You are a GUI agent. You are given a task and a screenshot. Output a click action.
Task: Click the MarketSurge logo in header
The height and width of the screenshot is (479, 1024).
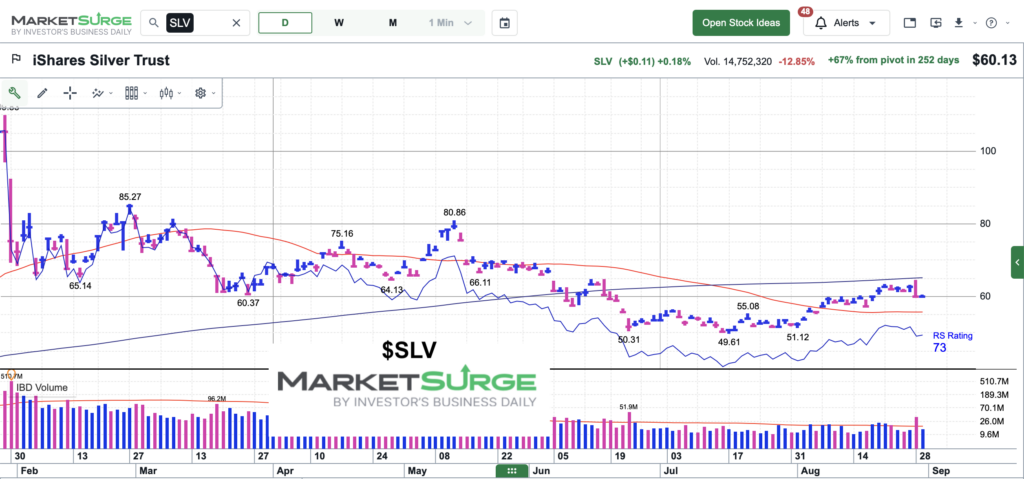click(x=71, y=23)
